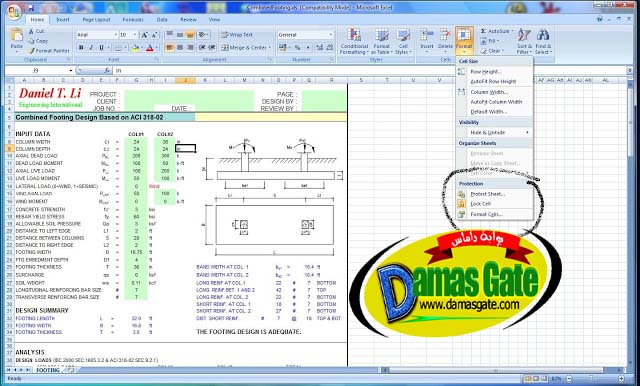
Task: Open the Office Button menu
Action: click(13, 12)
